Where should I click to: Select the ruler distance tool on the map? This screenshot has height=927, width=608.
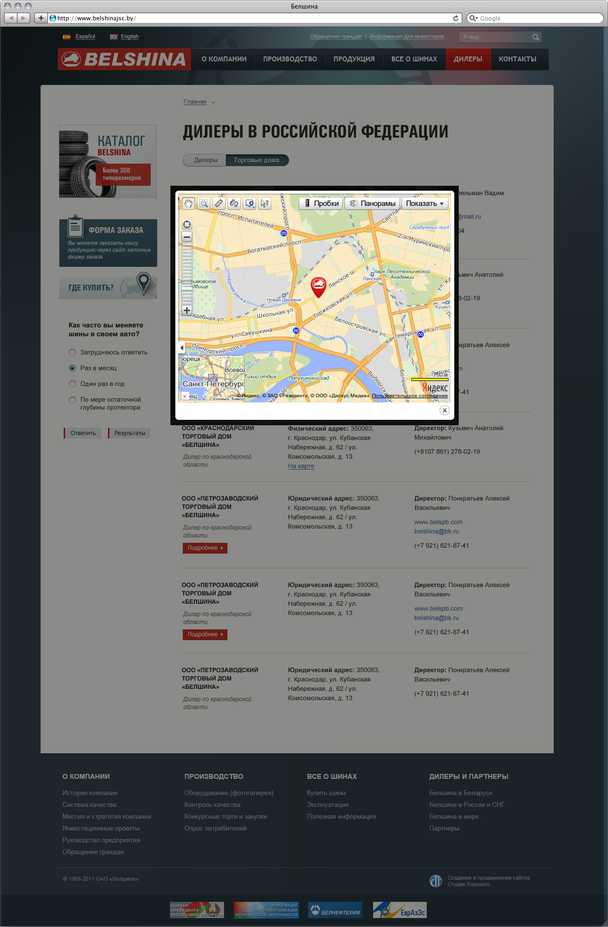219,203
